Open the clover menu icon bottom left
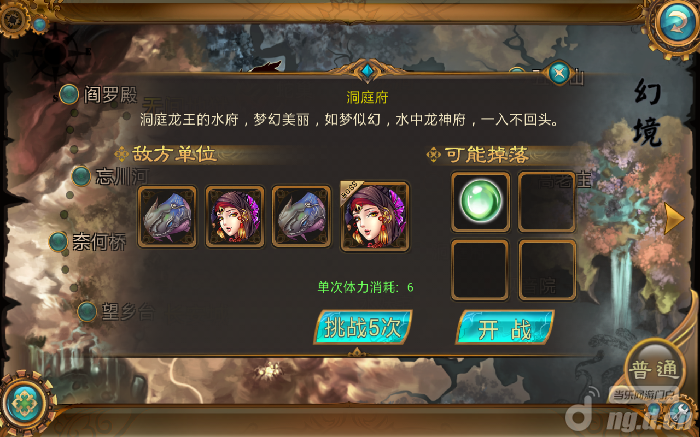Screen dimensions: 700x437 (x=25, y=403)
